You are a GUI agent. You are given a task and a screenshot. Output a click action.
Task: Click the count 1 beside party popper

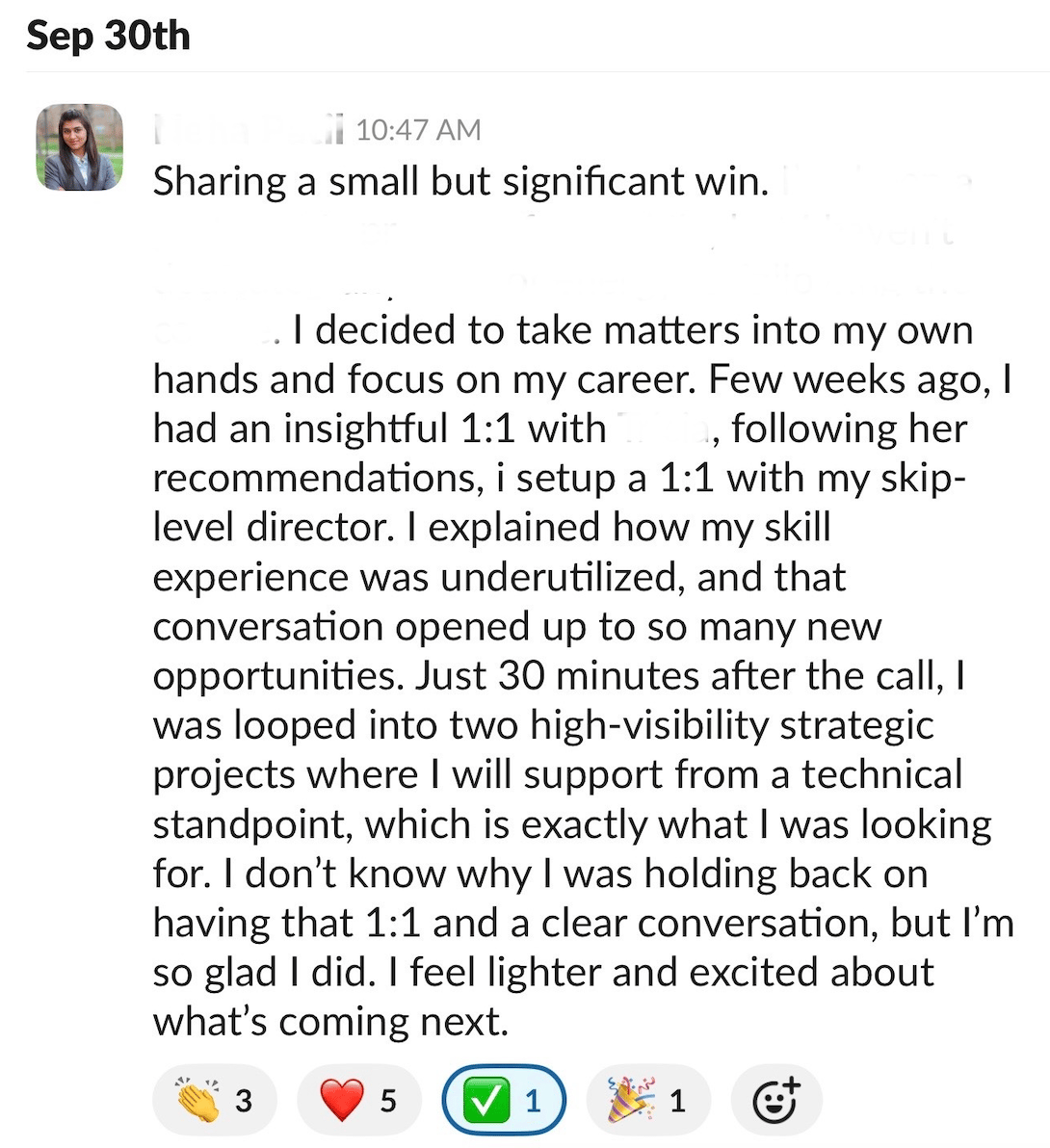coord(678,1100)
